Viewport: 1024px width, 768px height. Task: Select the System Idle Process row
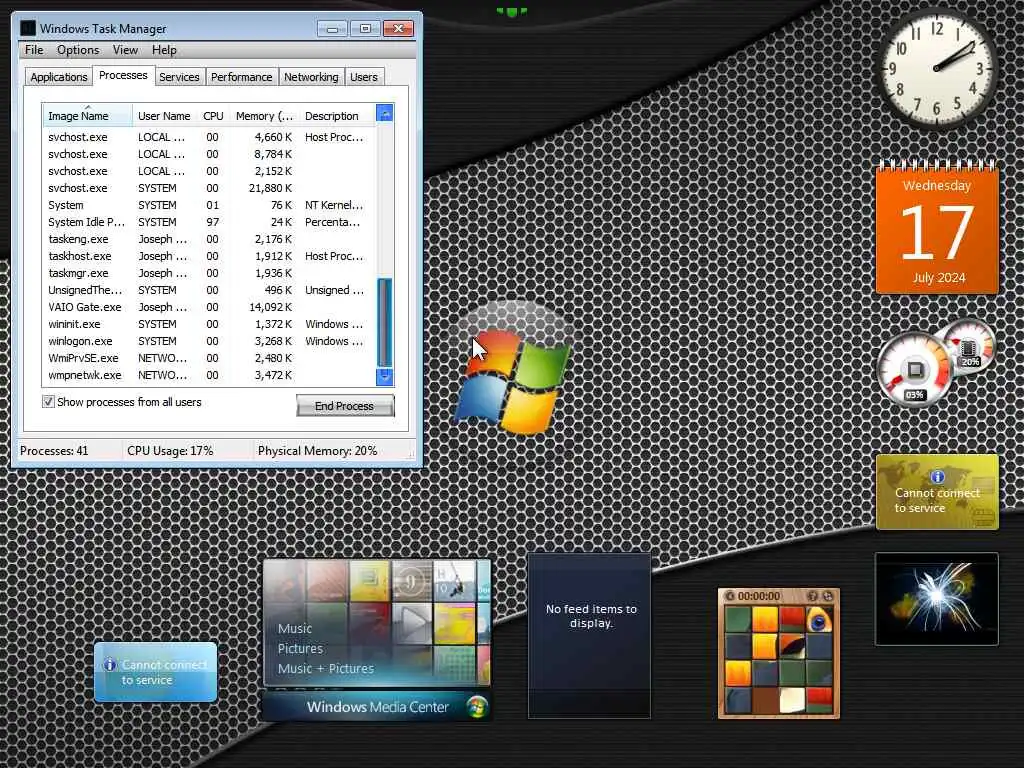(x=208, y=222)
